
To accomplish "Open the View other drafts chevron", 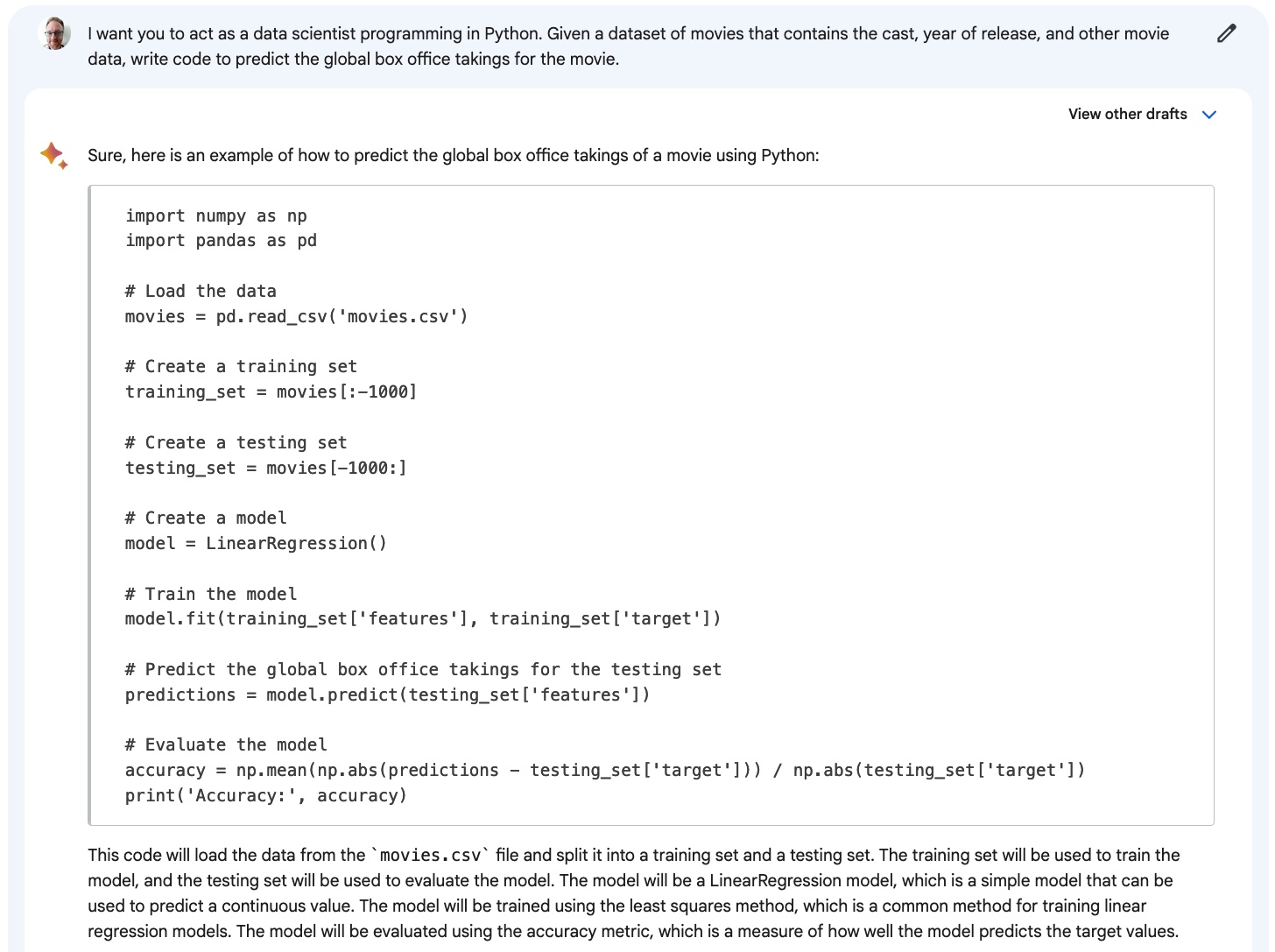I will [x=1210, y=114].
